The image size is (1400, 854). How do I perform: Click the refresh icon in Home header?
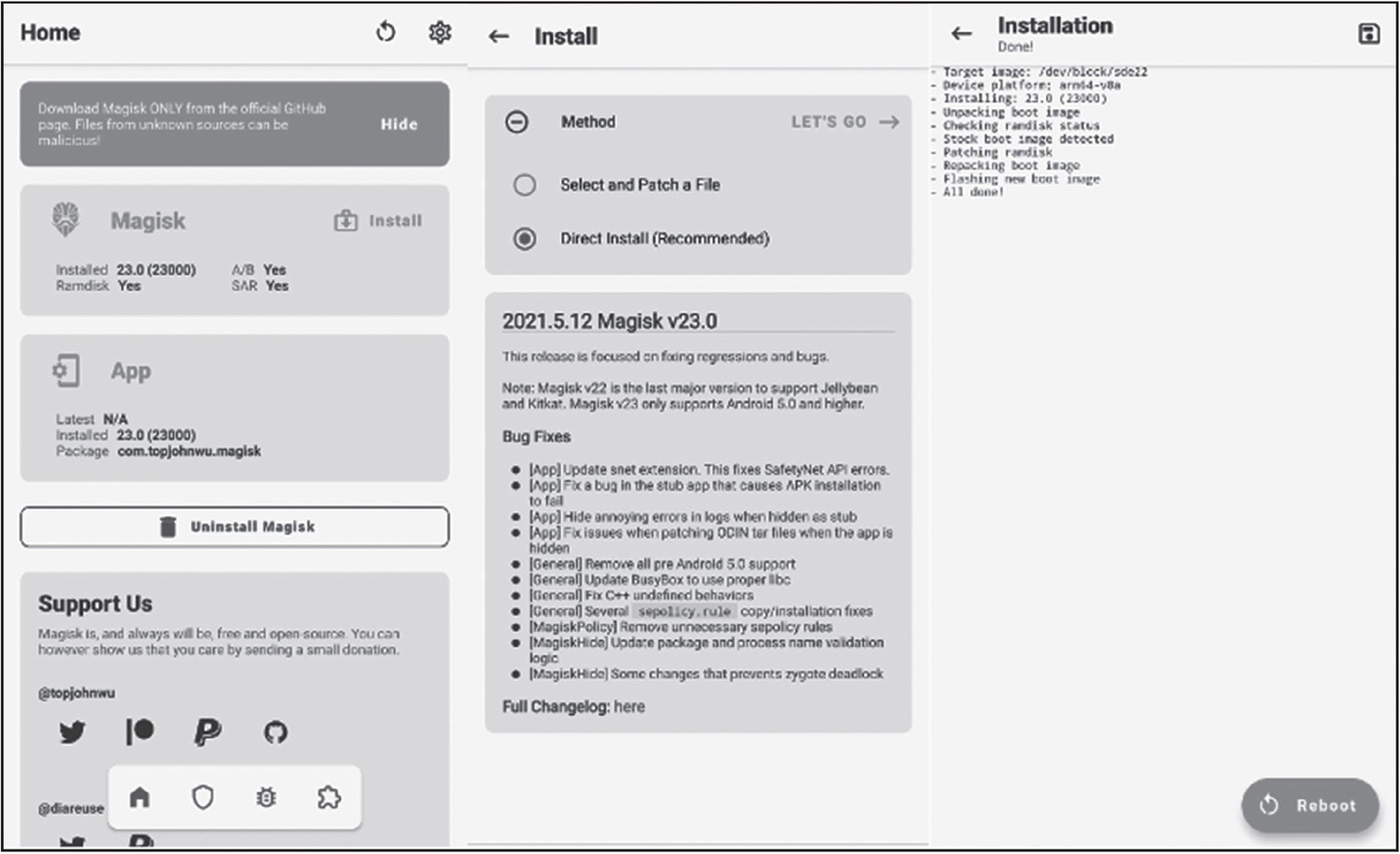[385, 33]
